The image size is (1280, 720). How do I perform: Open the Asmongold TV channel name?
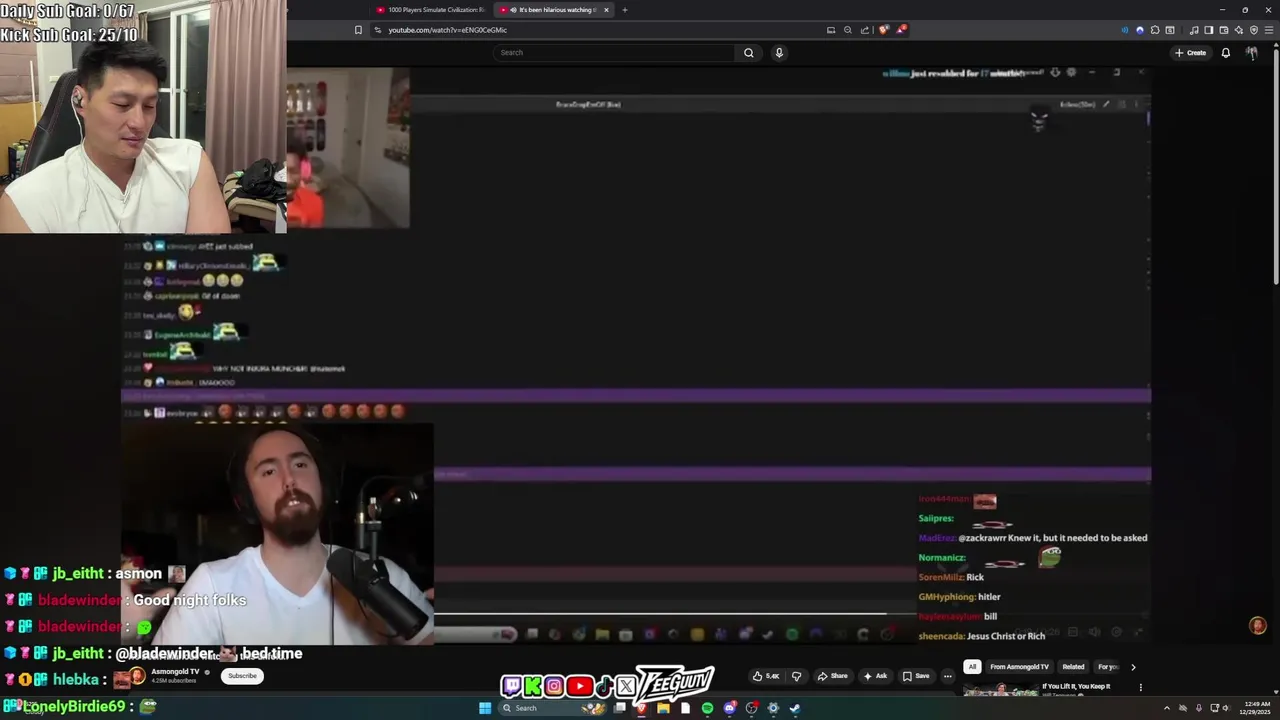[x=174, y=672]
